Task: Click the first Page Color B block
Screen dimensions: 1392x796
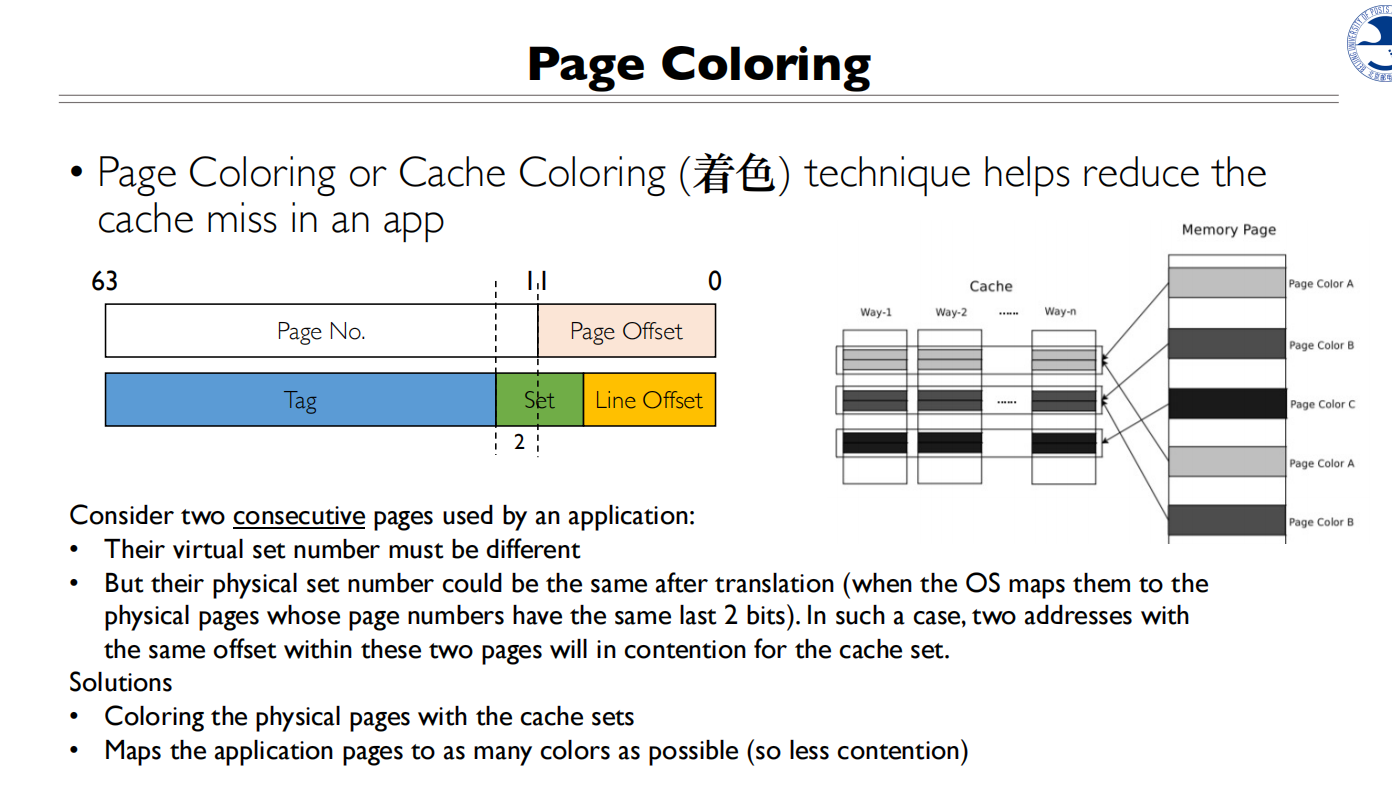Action: coord(1226,344)
